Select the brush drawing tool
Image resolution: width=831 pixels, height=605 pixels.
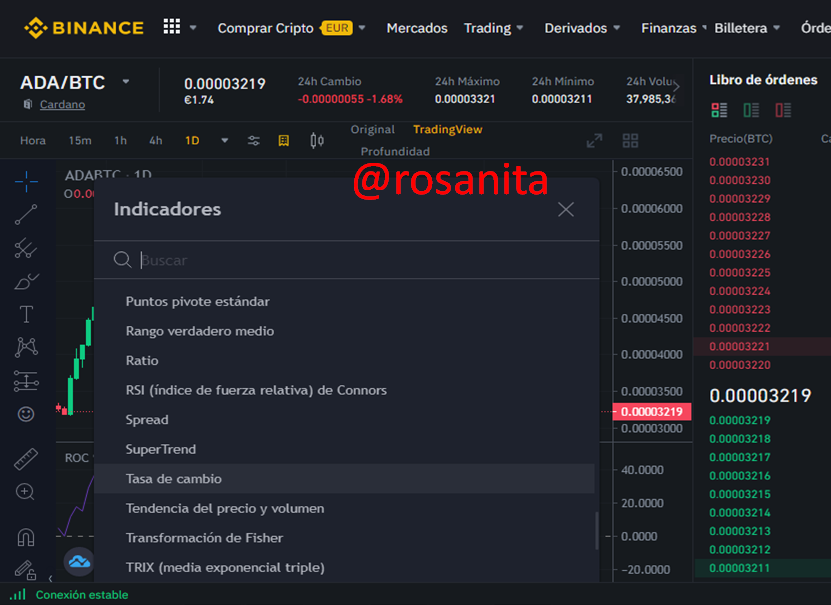[26, 281]
